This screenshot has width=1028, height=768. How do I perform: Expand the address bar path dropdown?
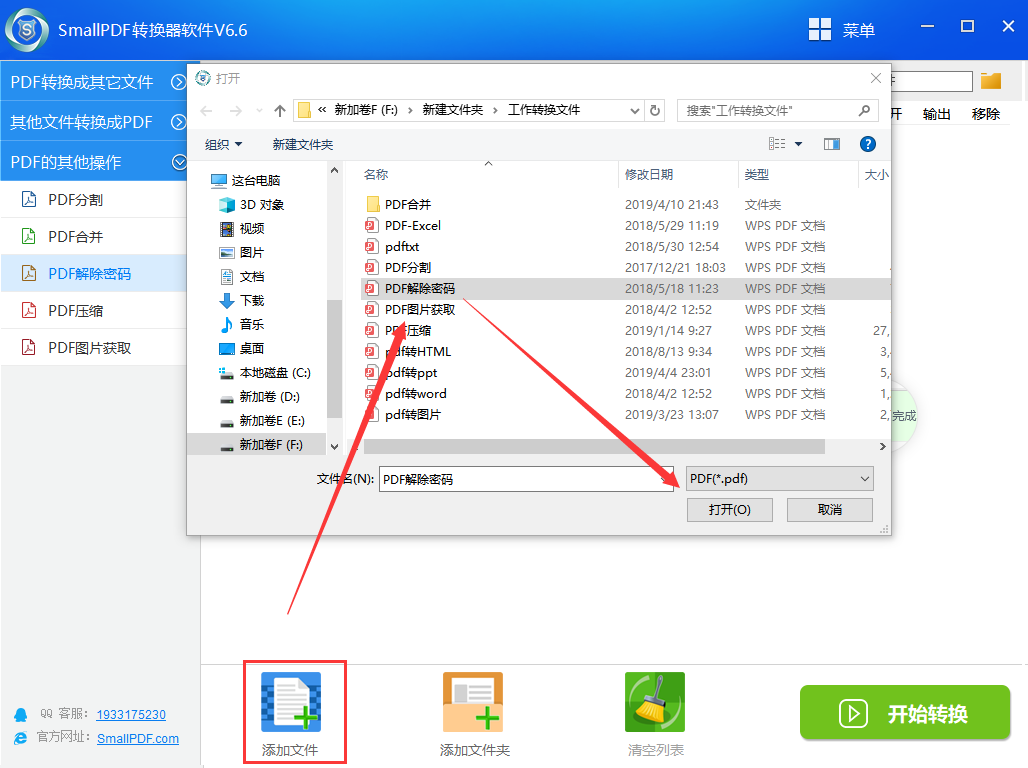pyautogui.click(x=635, y=110)
